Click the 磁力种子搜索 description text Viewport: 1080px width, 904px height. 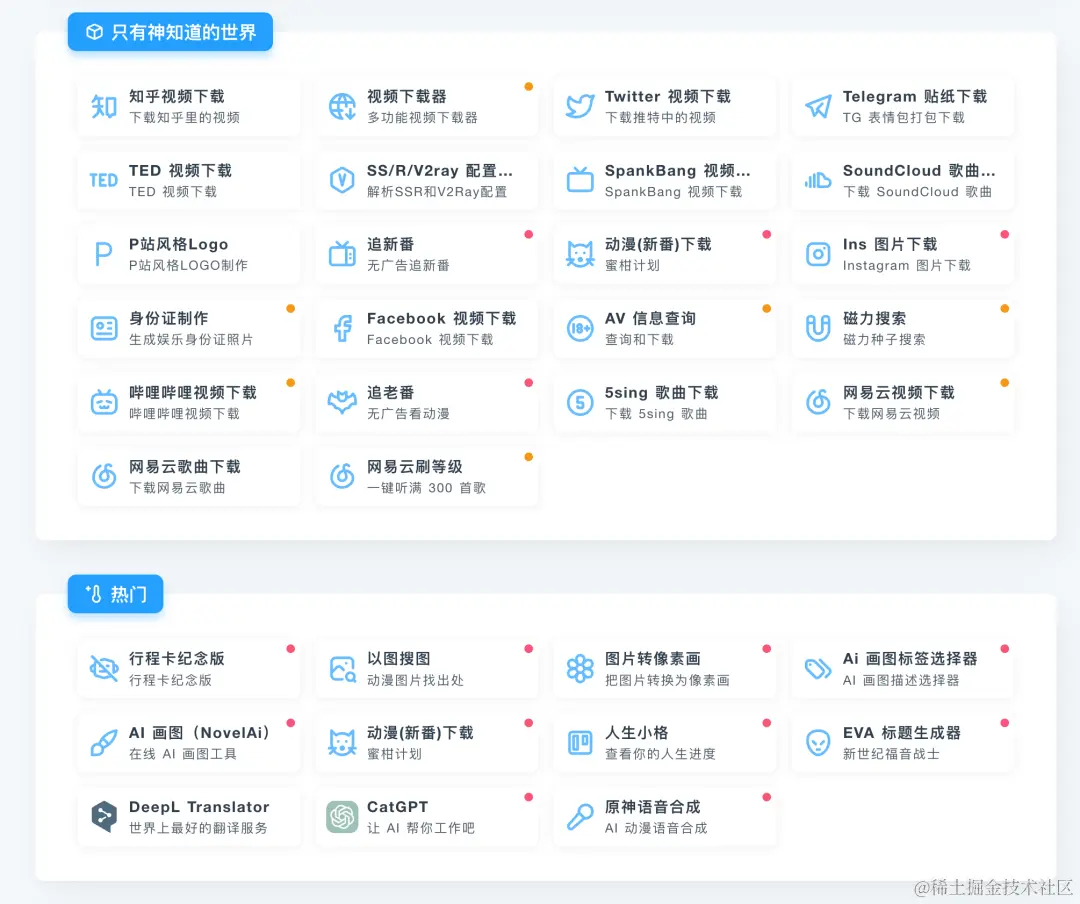click(x=884, y=340)
